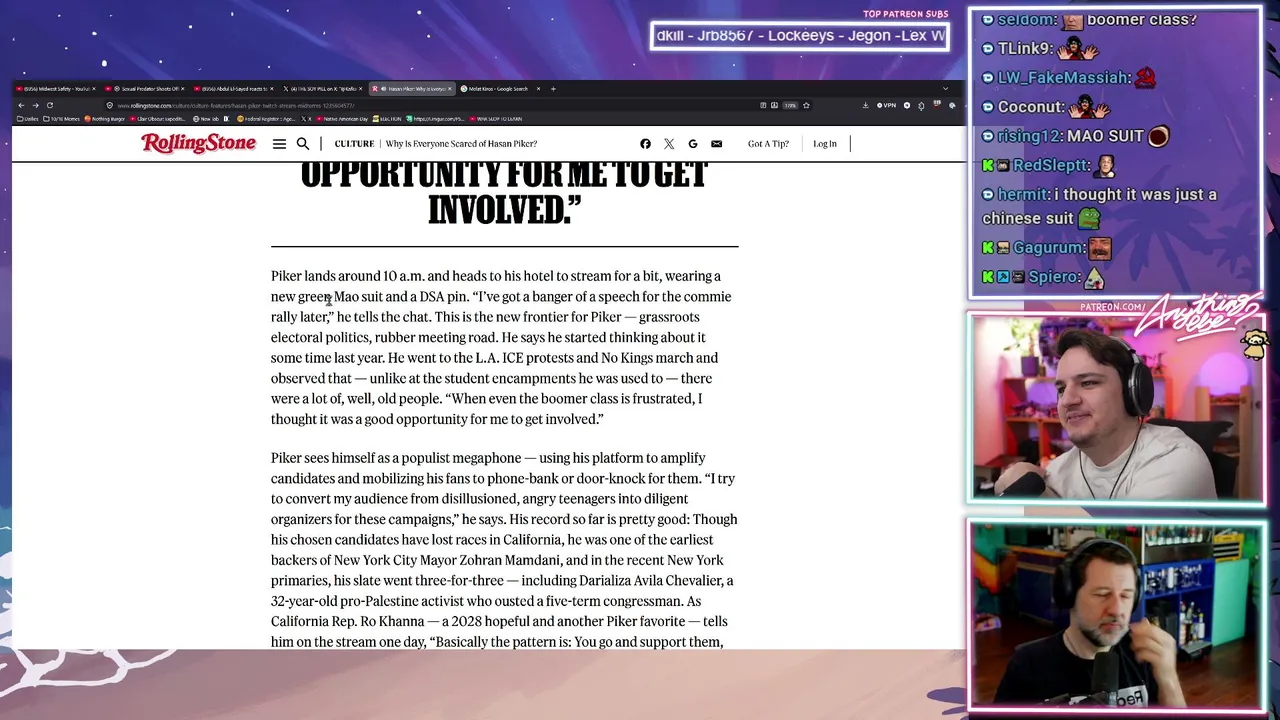The width and height of the screenshot is (1280, 720).
Task: Share the article on X
Action: (x=669, y=144)
